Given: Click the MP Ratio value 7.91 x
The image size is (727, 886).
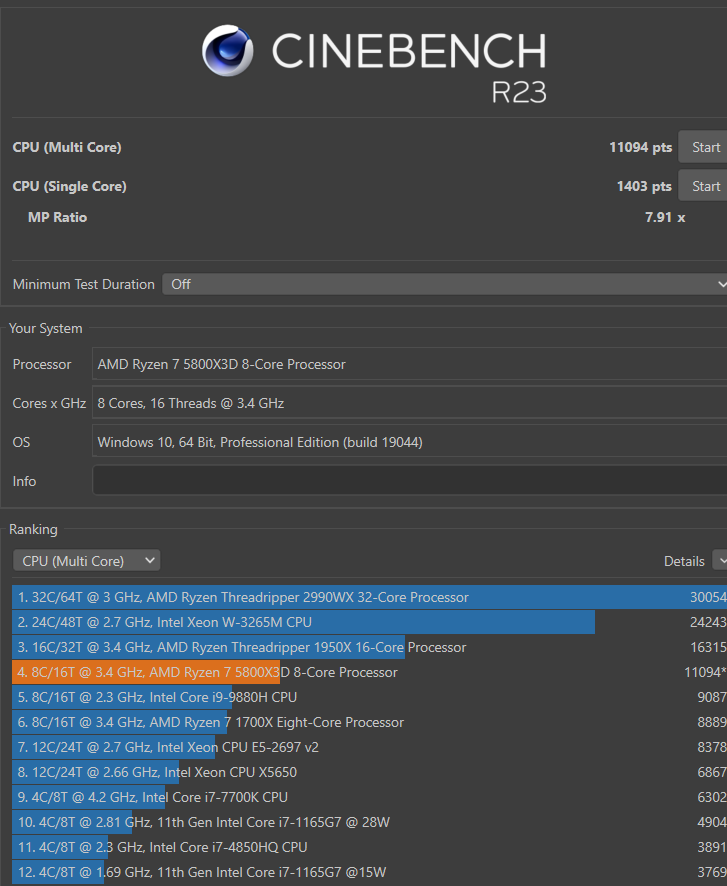Looking at the screenshot, I should 665,217.
